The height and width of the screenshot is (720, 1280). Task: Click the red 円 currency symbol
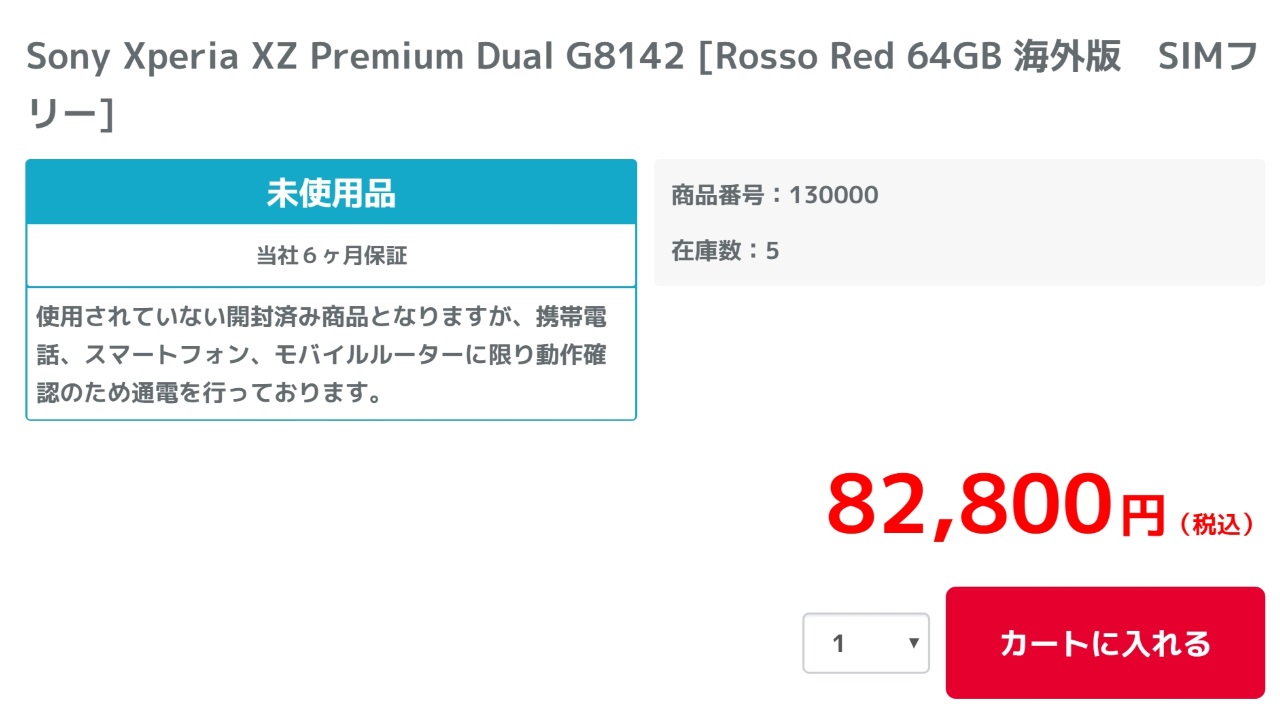pyautogui.click(x=1142, y=517)
